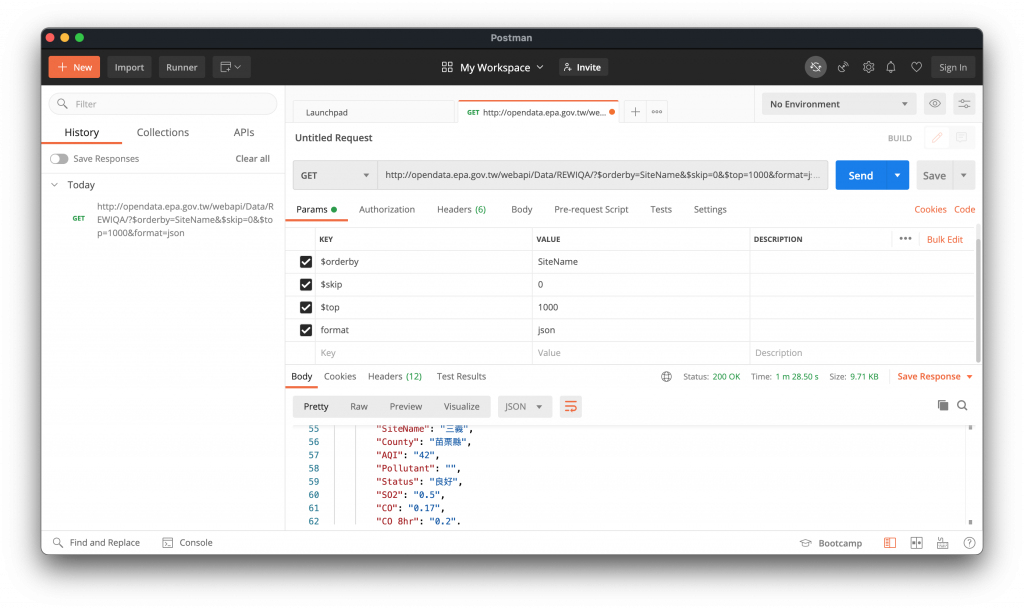Clear all history entries

[x=252, y=159]
